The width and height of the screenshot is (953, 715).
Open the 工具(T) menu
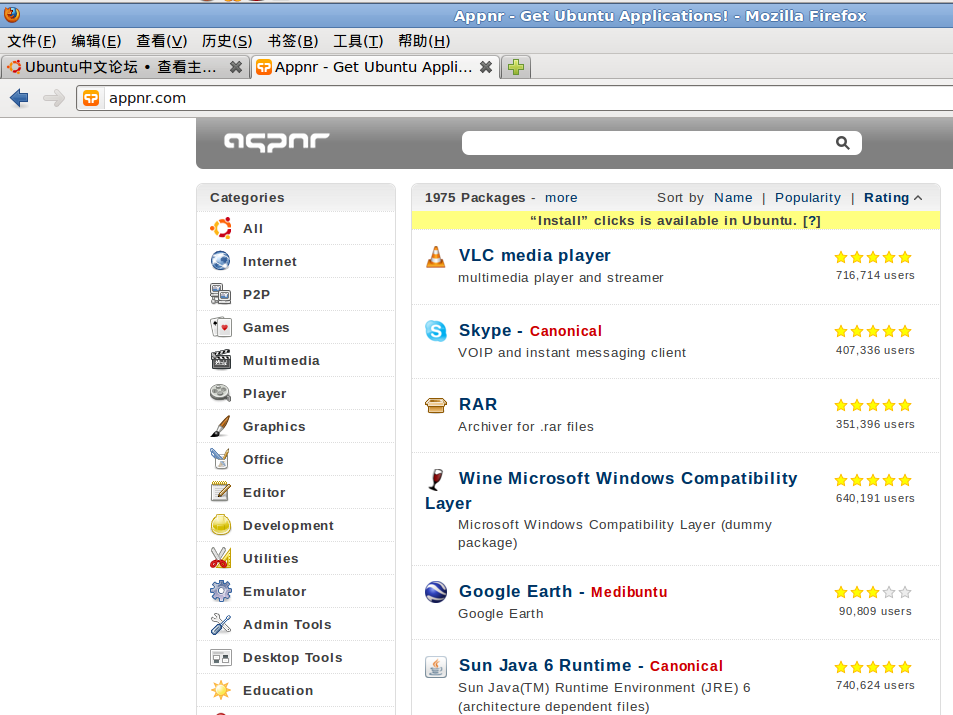pyautogui.click(x=358, y=41)
